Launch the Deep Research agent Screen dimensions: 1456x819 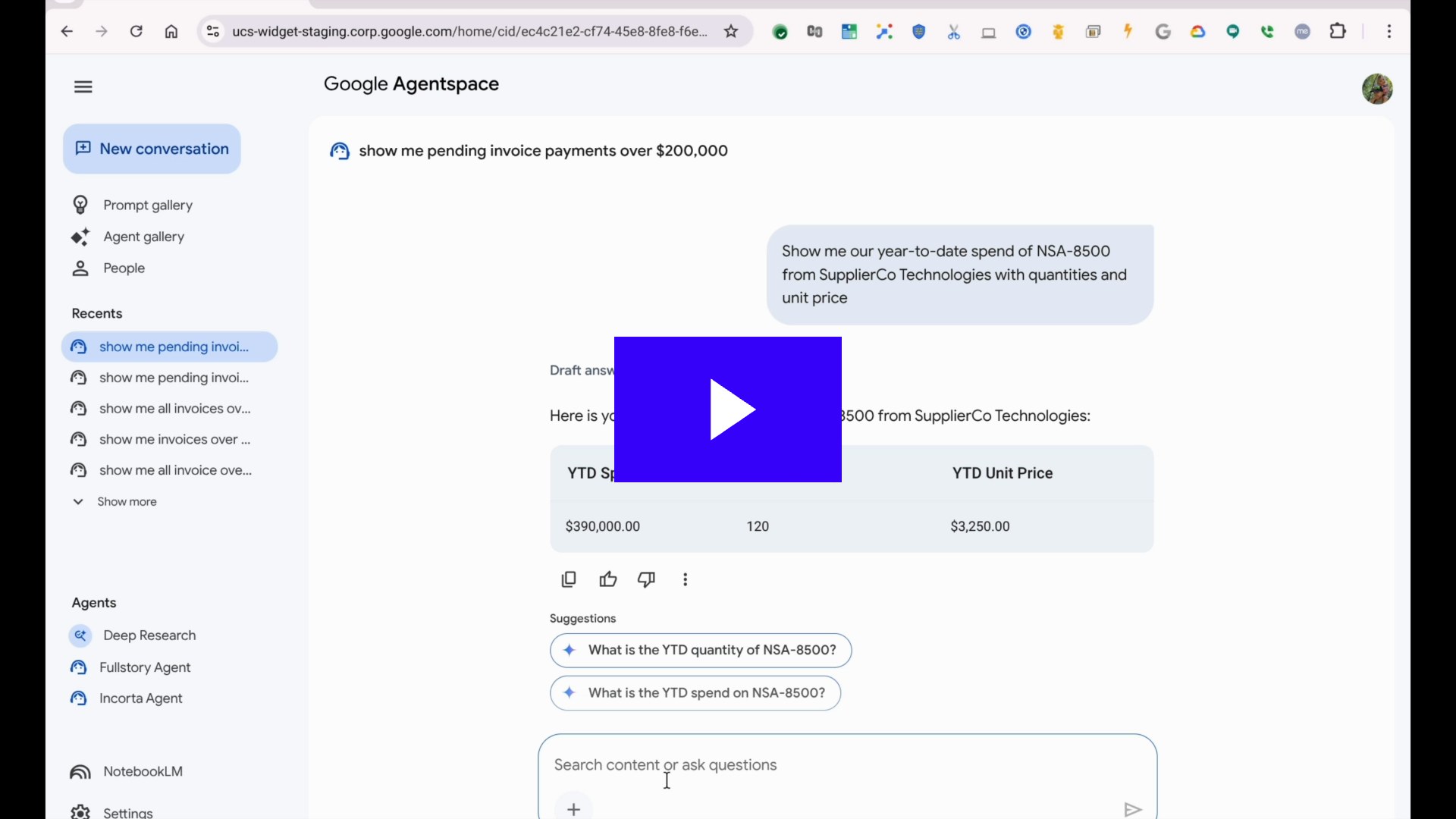click(133, 635)
